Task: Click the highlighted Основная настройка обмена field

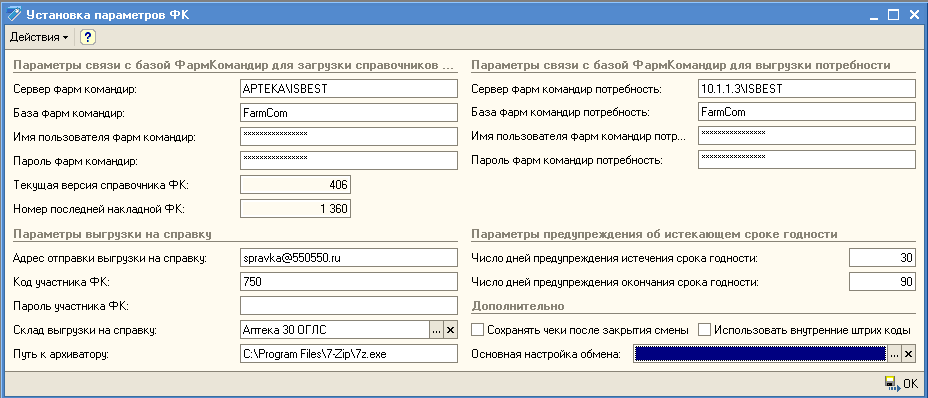Action: coord(761,354)
